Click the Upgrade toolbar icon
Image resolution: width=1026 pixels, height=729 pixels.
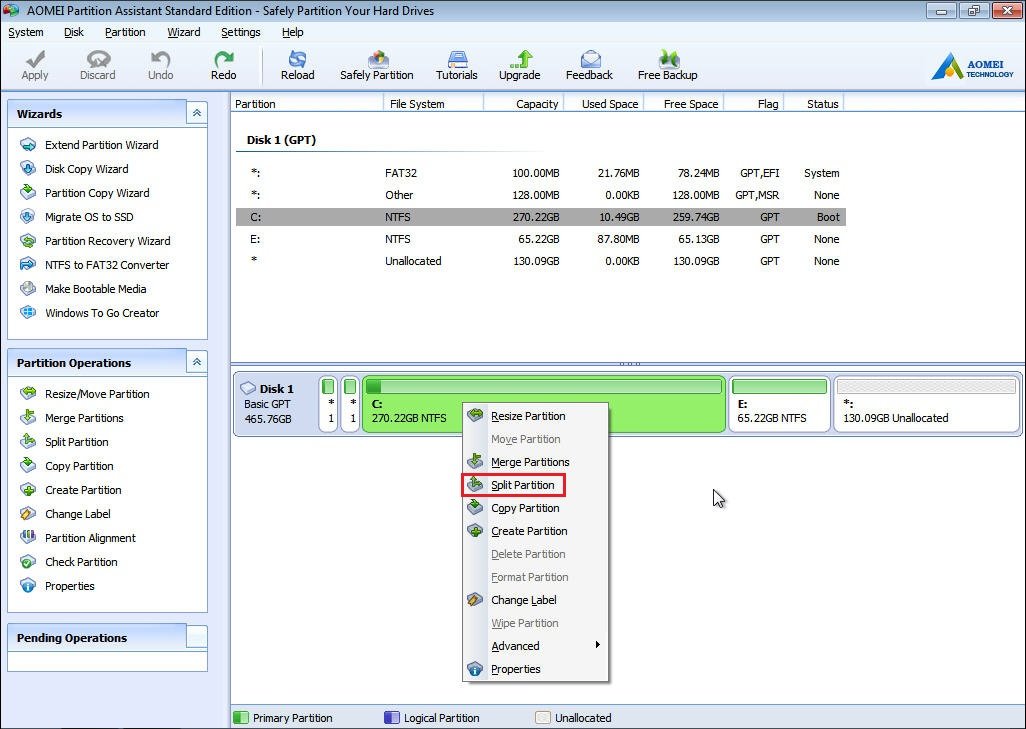[x=519, y=65]
